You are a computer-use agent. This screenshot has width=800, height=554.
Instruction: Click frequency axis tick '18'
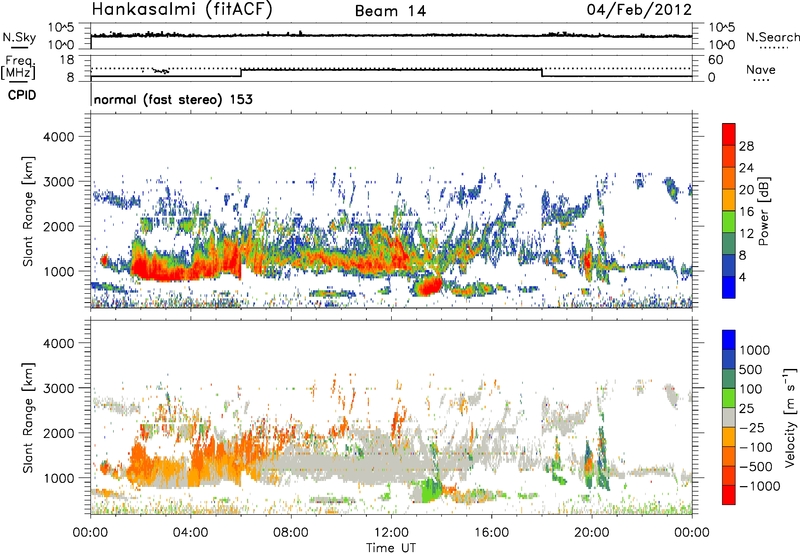click(x=67, y=60)
